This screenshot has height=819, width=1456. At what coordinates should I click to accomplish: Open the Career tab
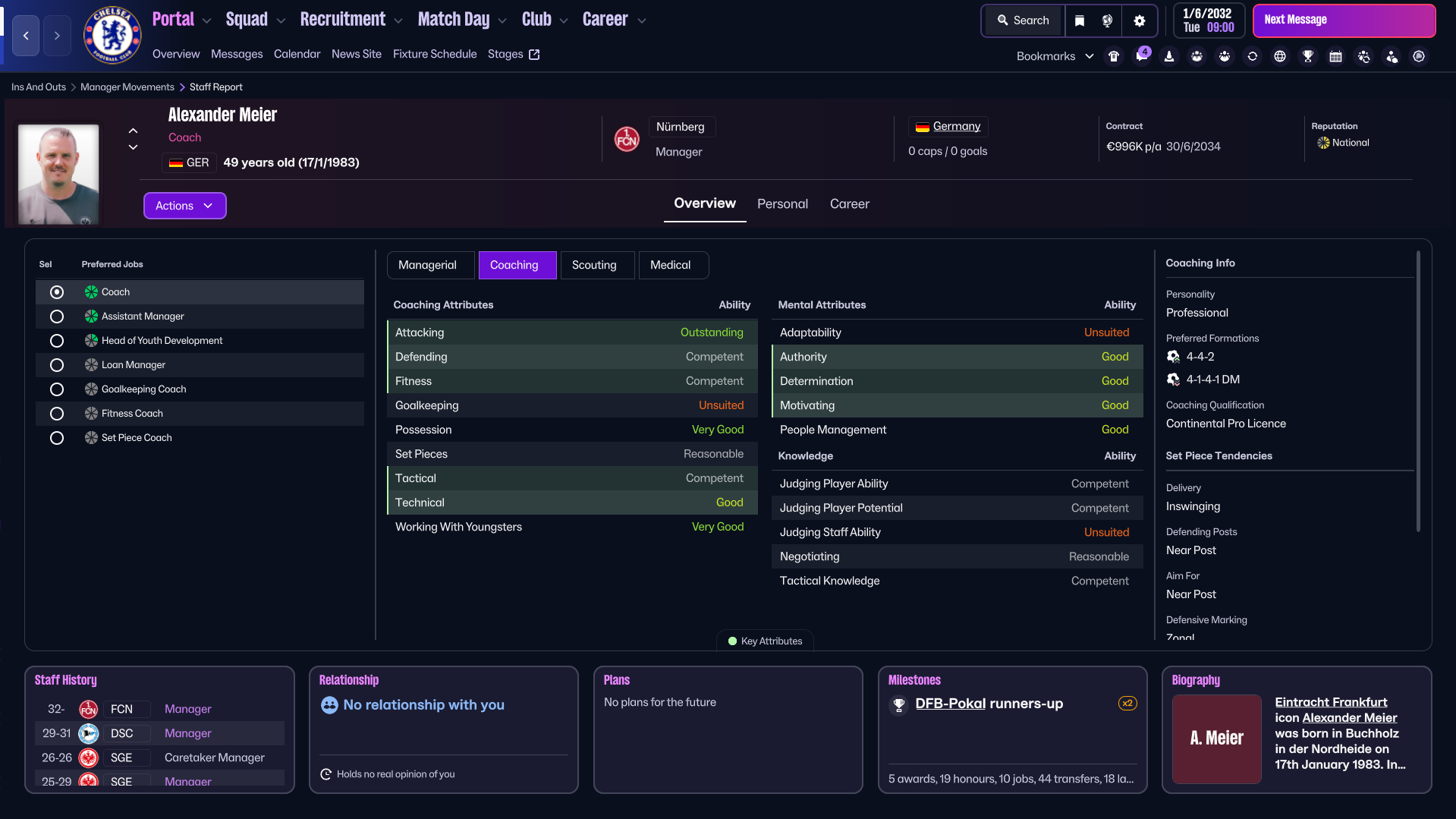click(850, 203)
